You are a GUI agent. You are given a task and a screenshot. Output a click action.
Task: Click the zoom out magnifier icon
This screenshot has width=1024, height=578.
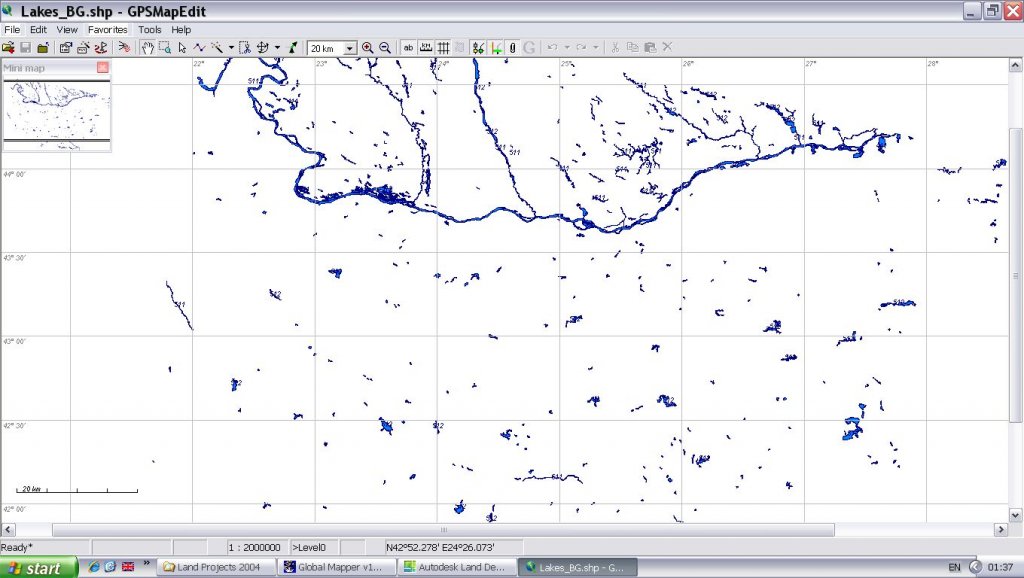385,47
